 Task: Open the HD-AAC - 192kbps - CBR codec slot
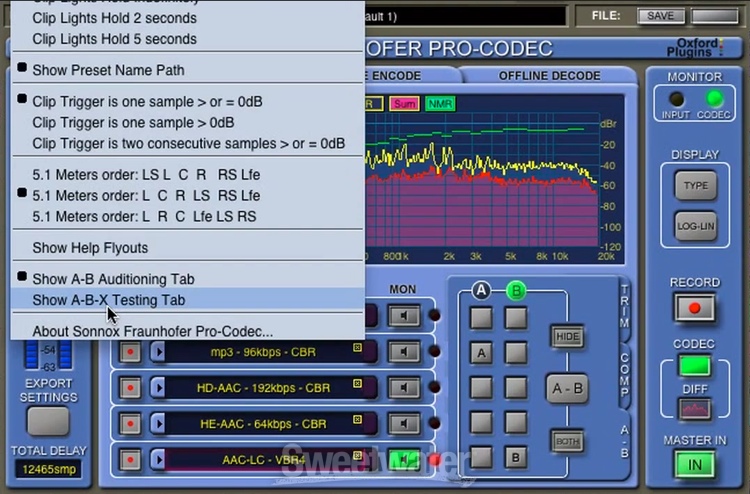tap(263, 388)
